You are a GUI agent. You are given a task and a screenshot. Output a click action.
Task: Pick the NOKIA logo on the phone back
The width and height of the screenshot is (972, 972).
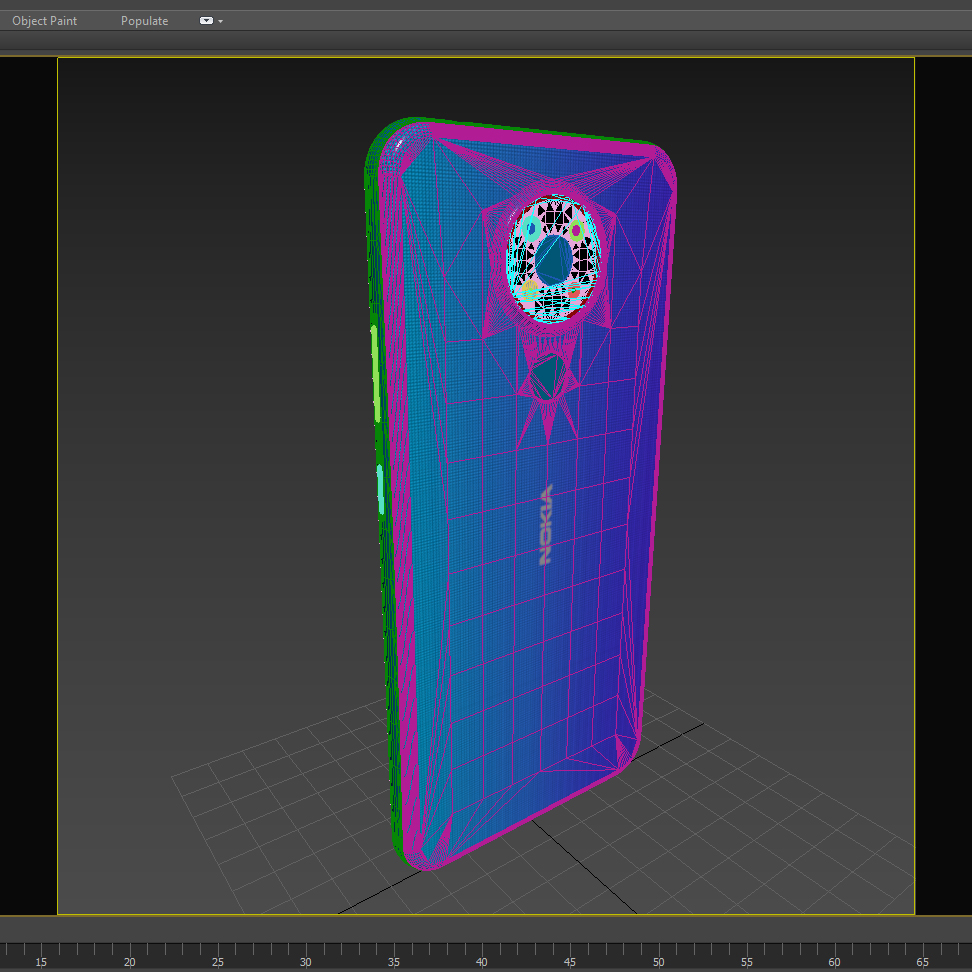tap(546, 524)
